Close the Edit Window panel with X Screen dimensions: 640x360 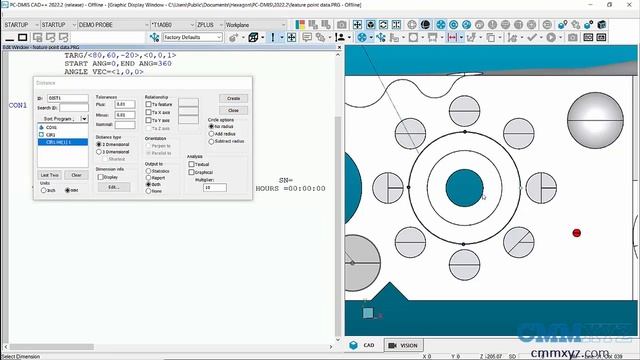point(339,47)
